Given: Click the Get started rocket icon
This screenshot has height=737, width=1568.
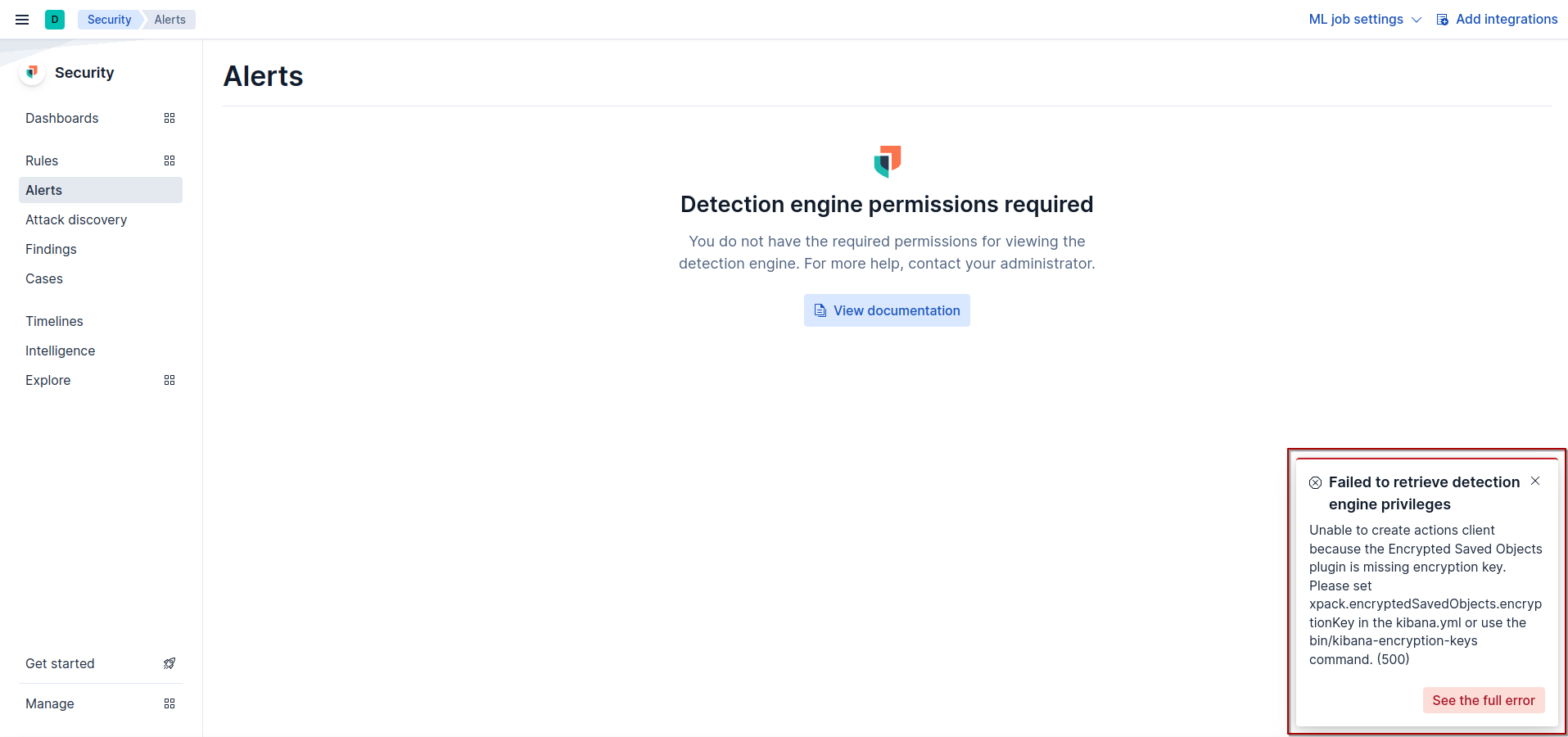Looking at the screenshot, I should [169, 663].
